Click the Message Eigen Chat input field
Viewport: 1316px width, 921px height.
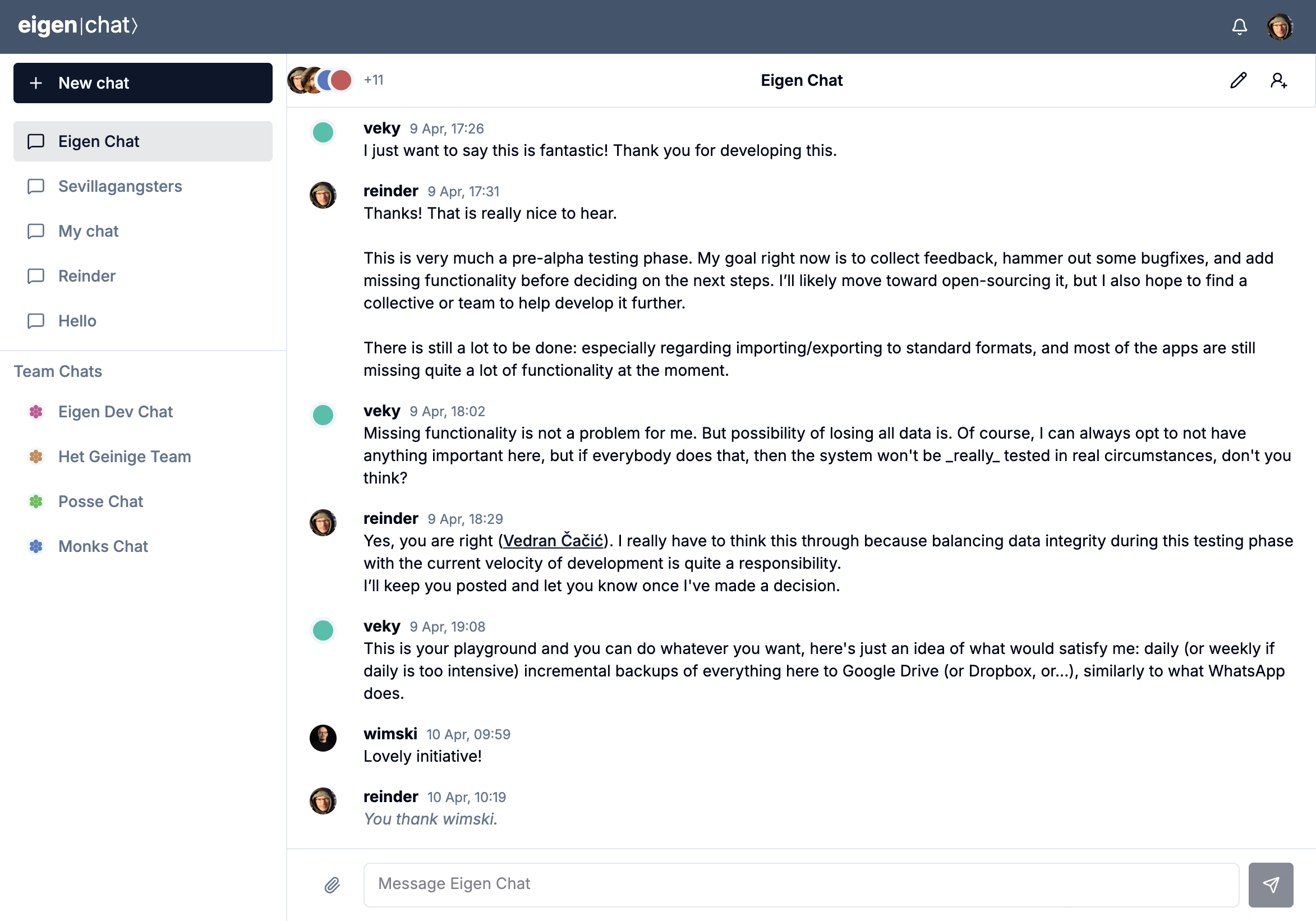[x=800, y=885]
